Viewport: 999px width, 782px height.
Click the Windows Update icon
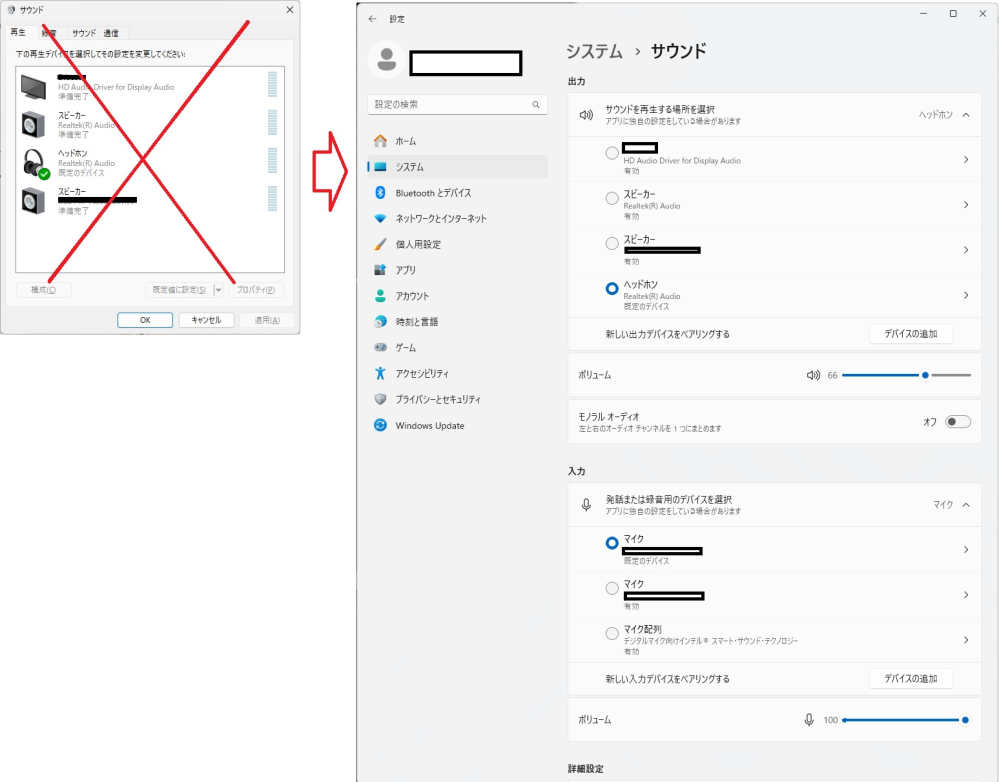coord(380,425)
